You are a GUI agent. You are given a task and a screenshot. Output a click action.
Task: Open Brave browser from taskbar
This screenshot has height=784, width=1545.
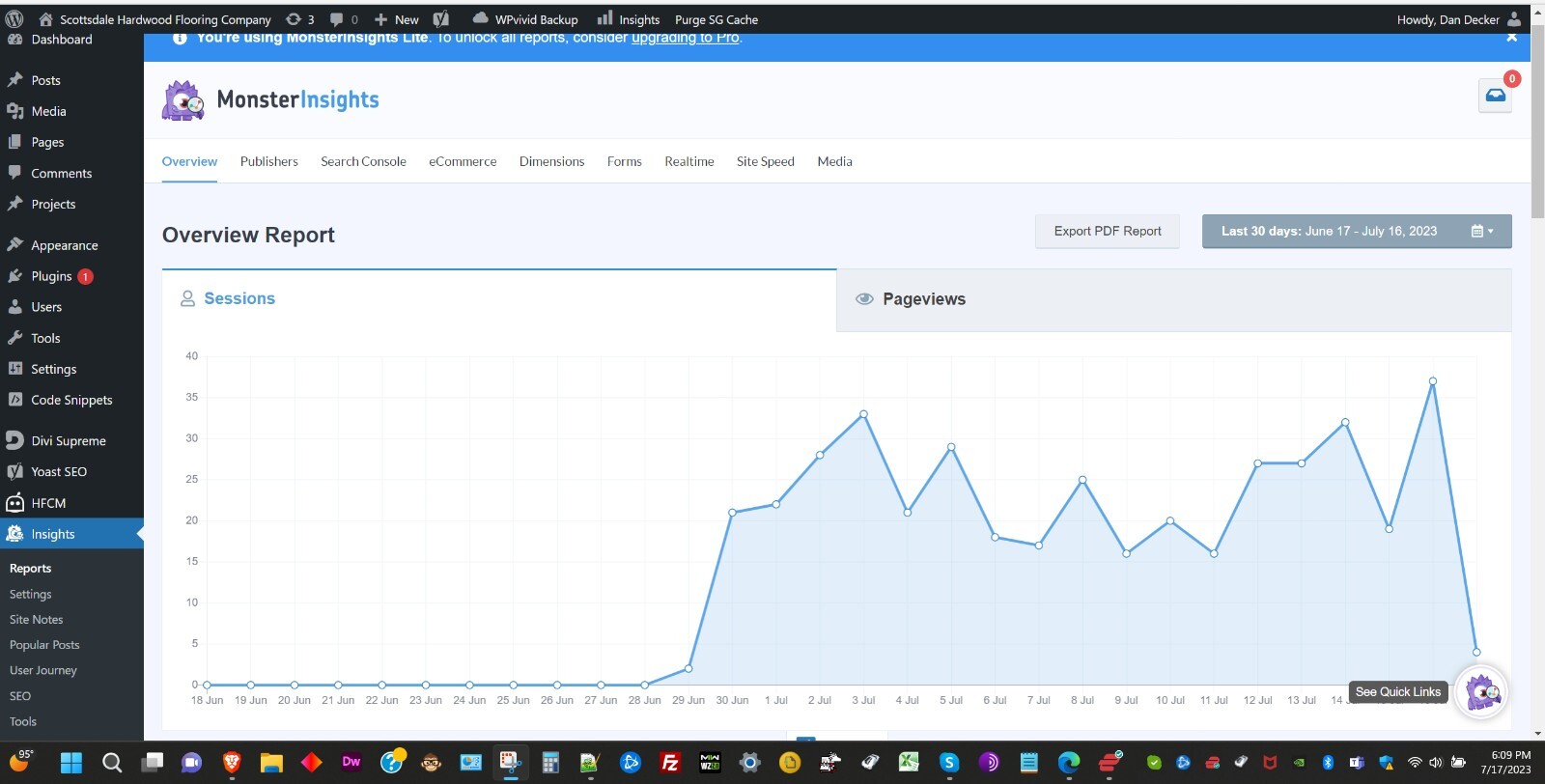click(232, 763)
